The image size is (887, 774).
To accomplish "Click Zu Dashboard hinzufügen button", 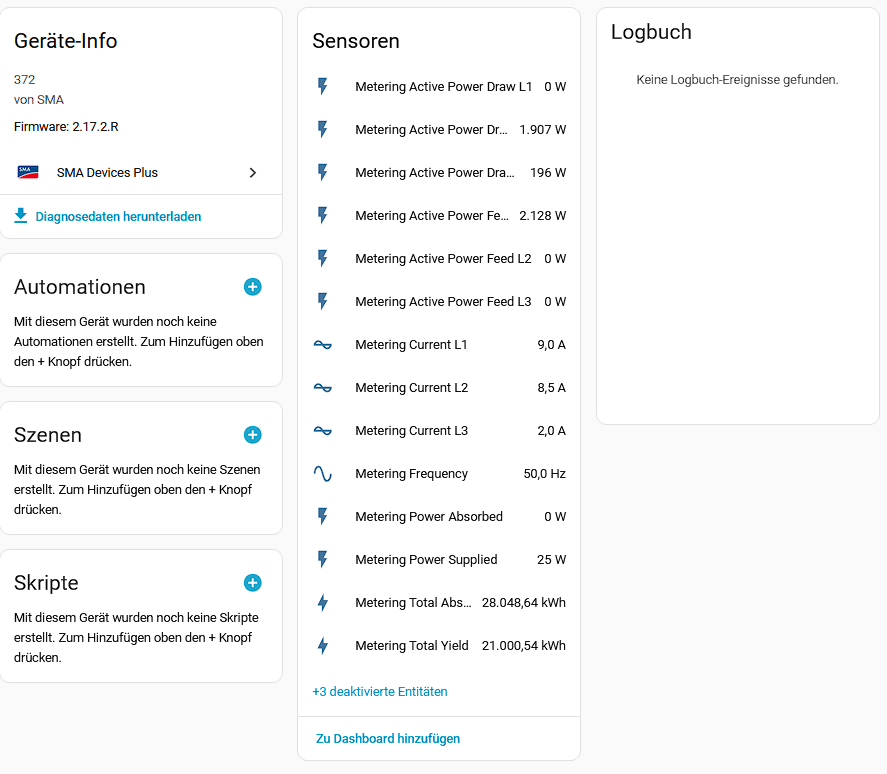I will tap(388, 739).
